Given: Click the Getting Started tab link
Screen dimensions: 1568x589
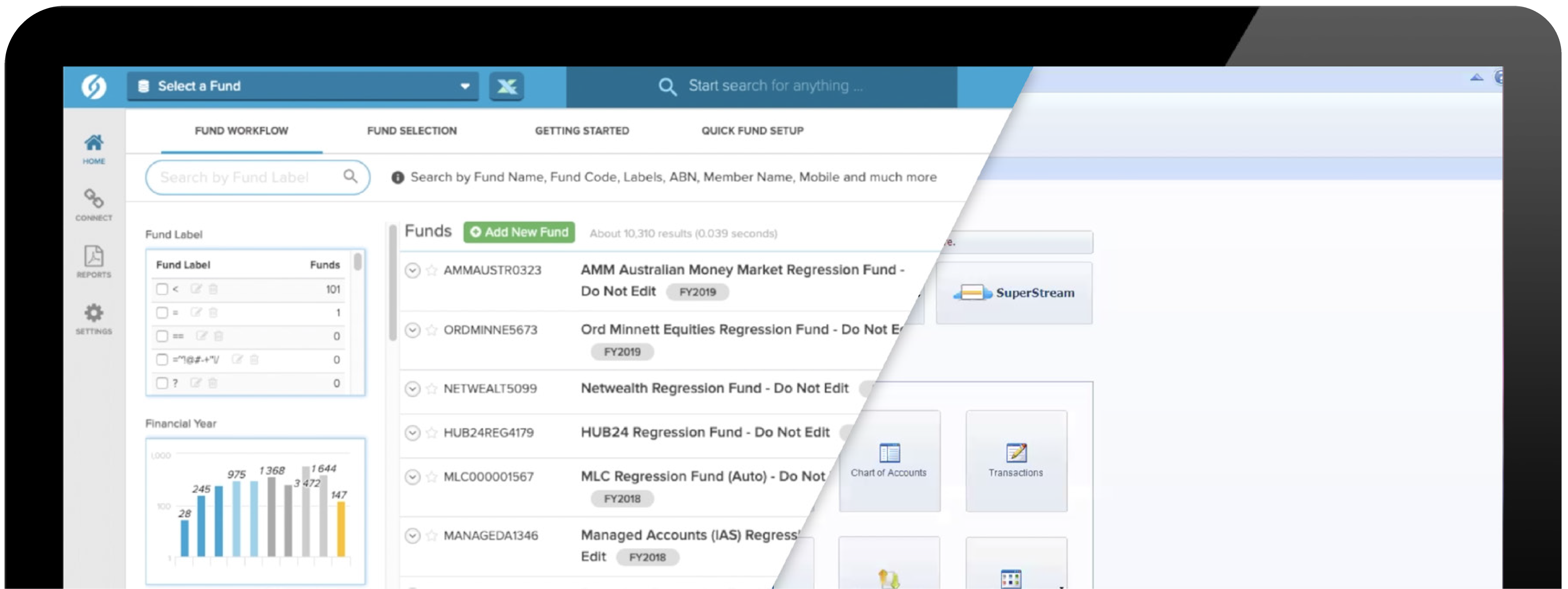Looking at the screenshot, I should click(x=582, y=130).
